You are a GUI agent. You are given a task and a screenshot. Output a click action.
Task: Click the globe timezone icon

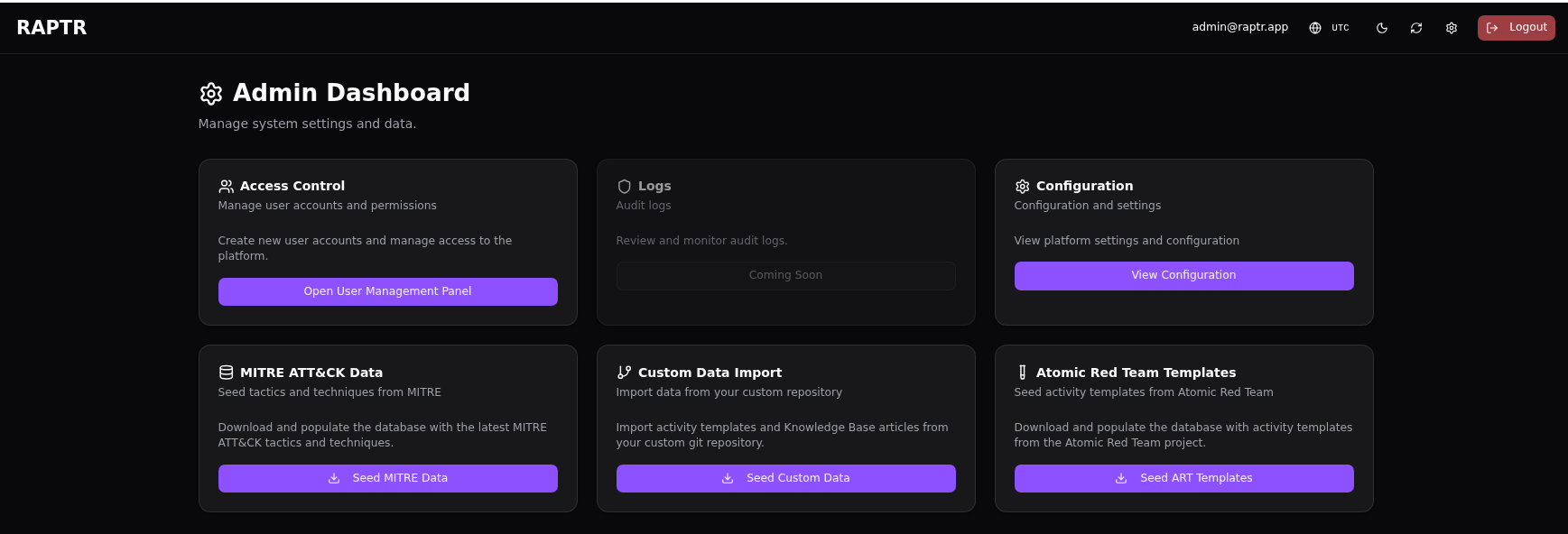1315,28
